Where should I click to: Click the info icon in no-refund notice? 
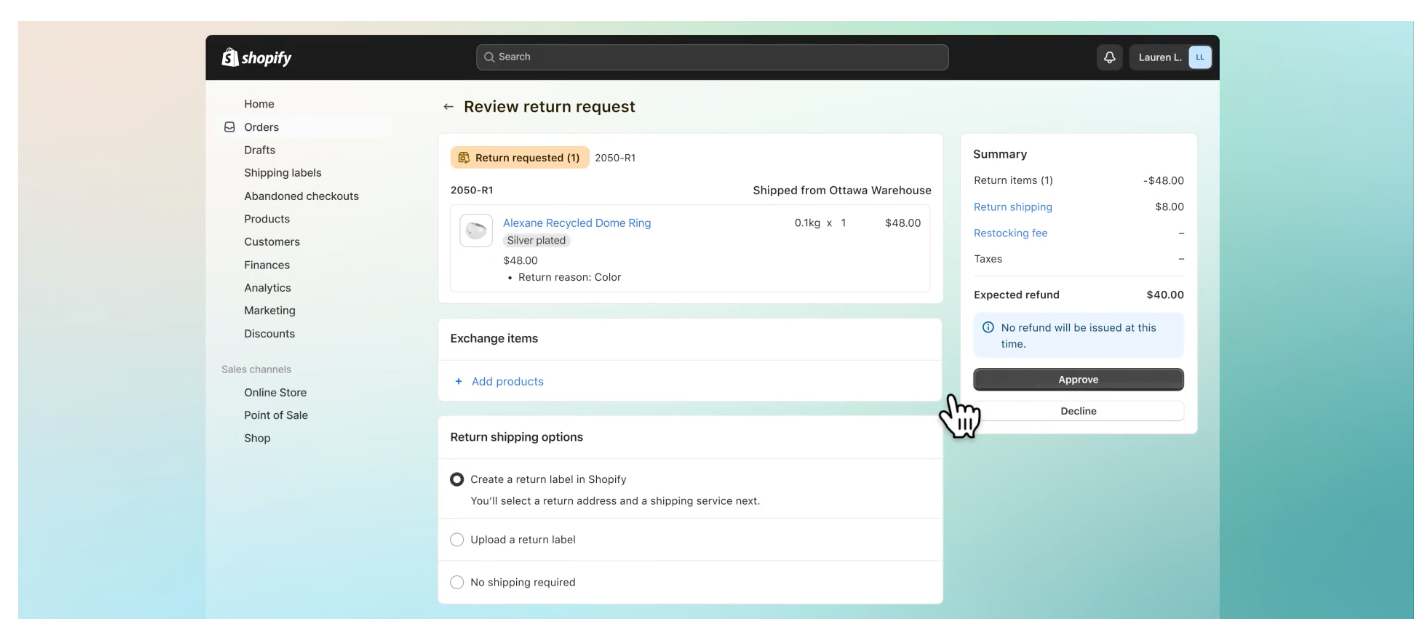988,328
